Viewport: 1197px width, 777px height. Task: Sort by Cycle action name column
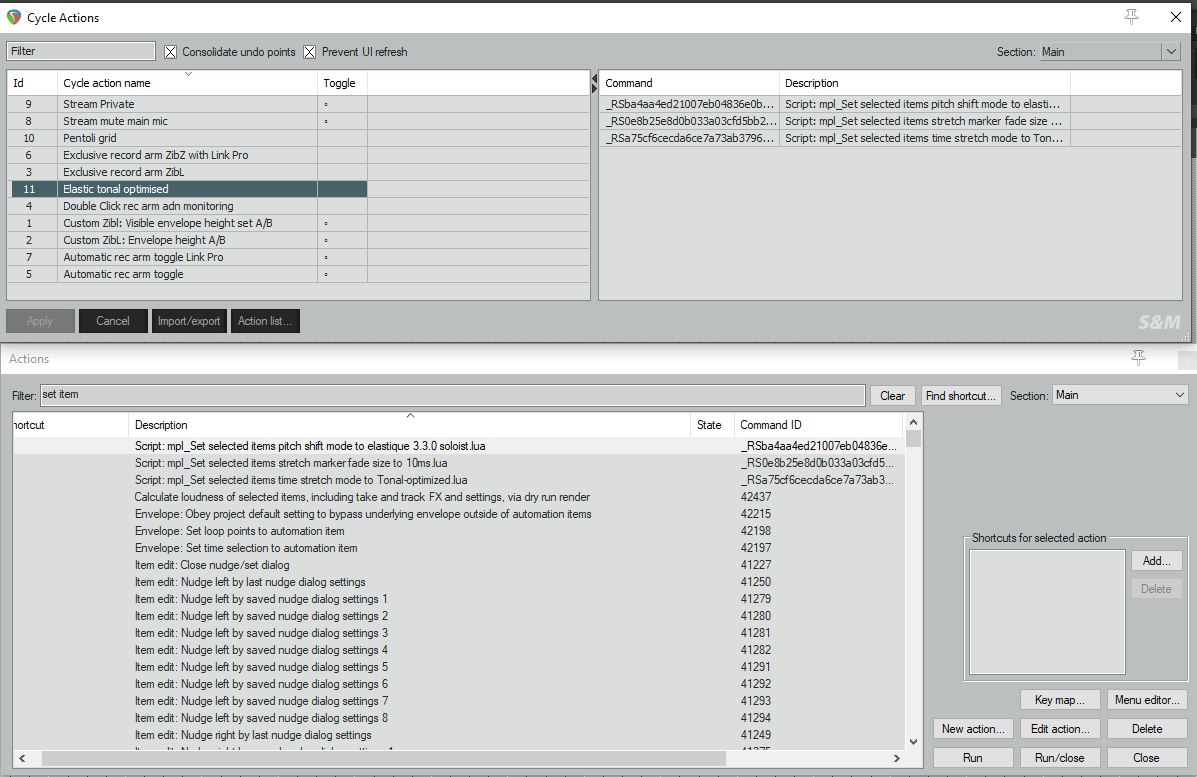click(x=187, y=82)
